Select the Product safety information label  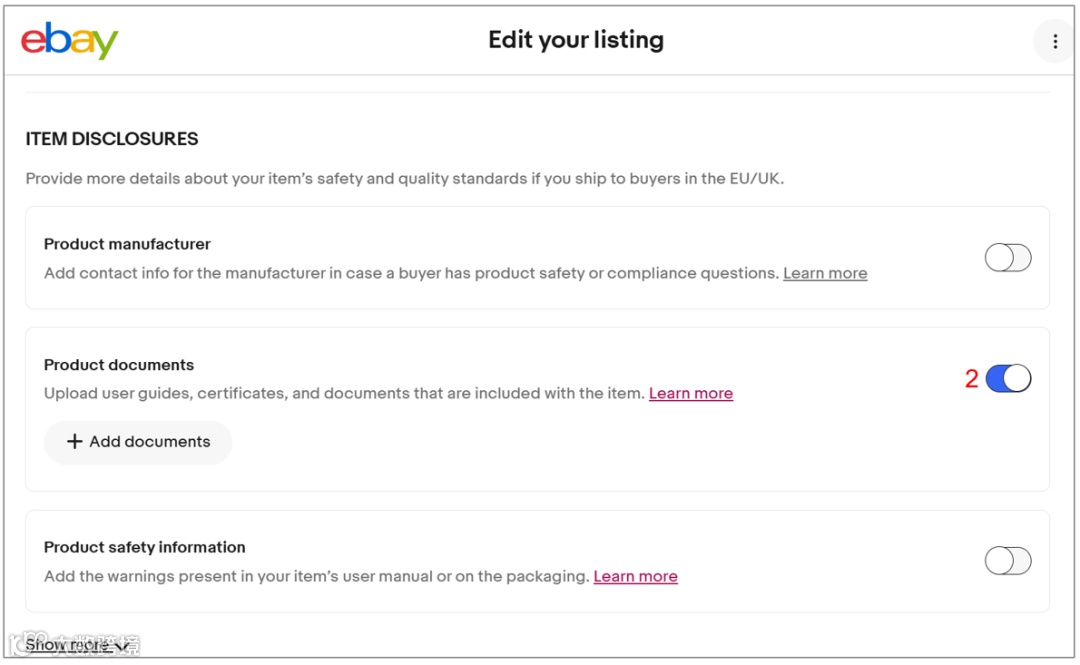(x=144, y=547)
